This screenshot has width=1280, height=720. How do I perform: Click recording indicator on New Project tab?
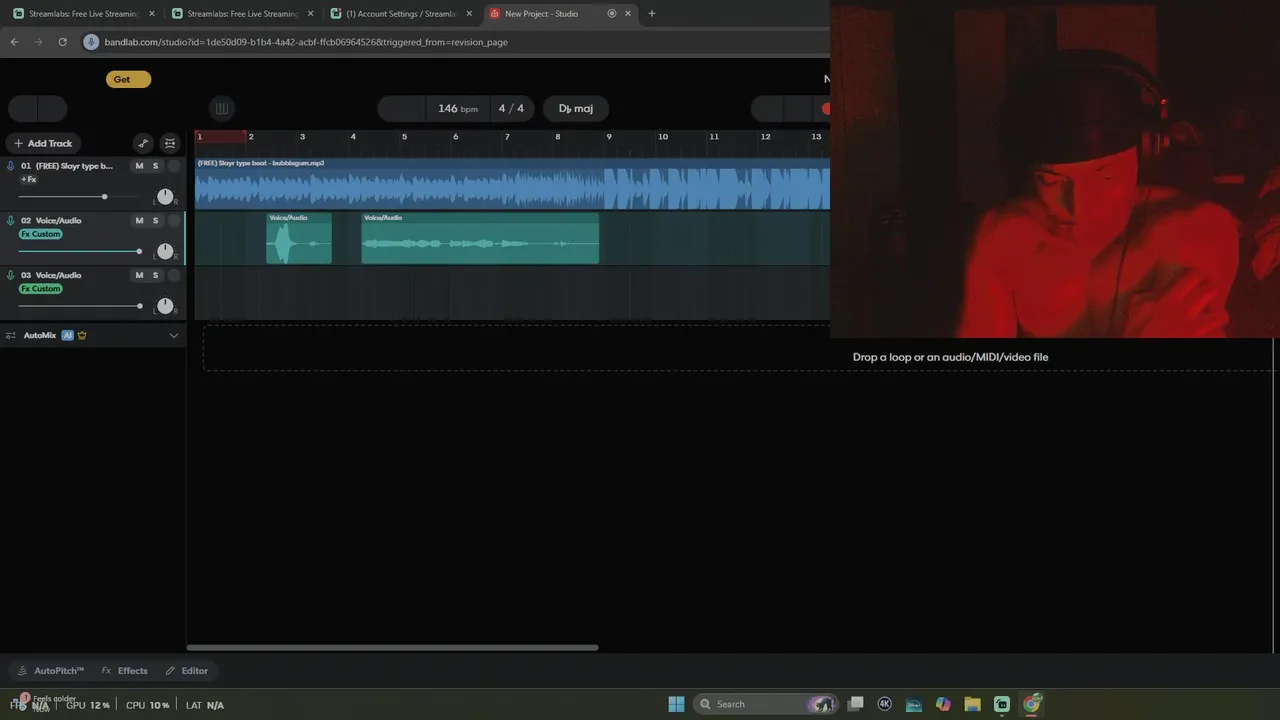tap(612, 14)
